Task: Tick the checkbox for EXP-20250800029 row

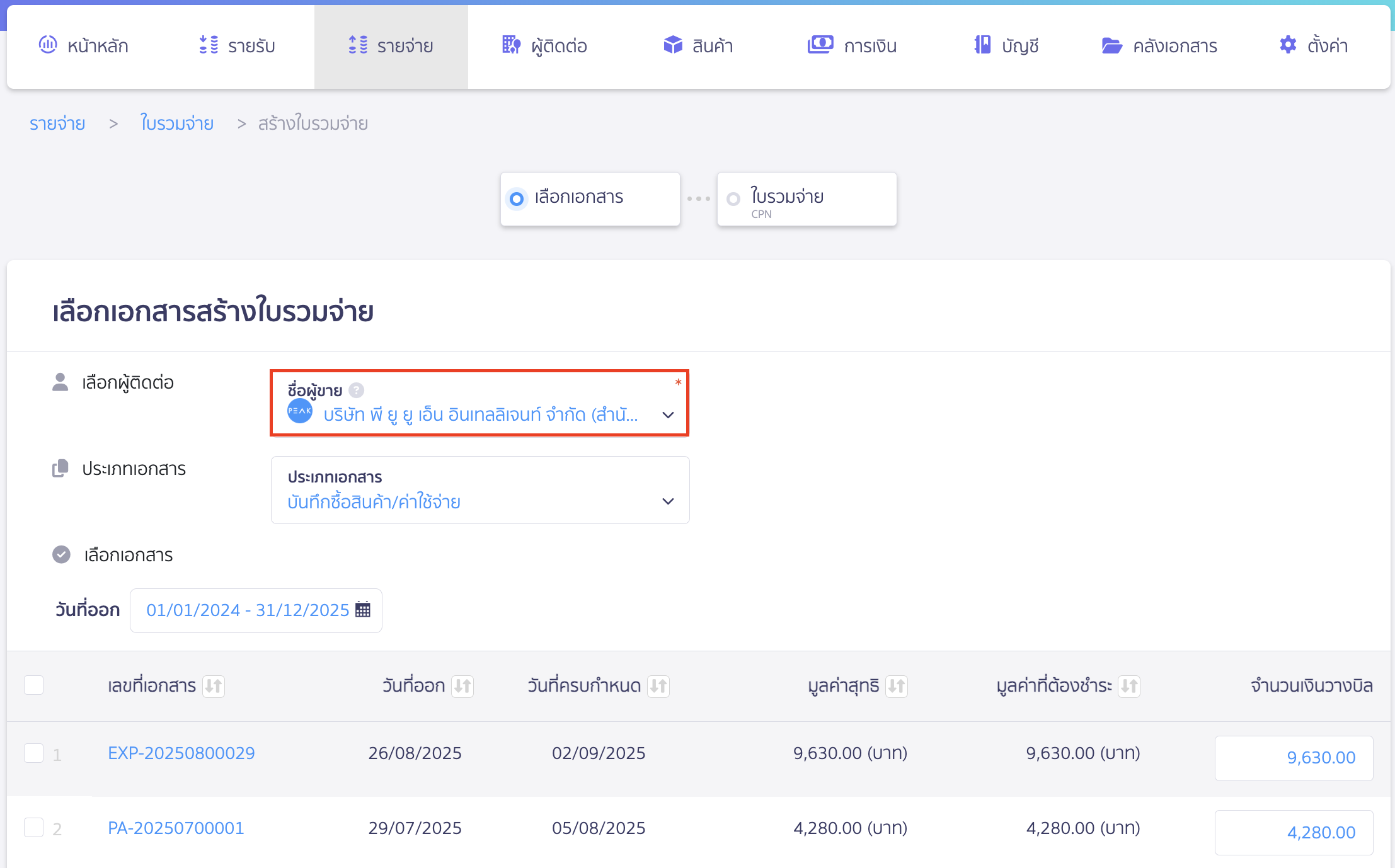Action: coord(33,753)
